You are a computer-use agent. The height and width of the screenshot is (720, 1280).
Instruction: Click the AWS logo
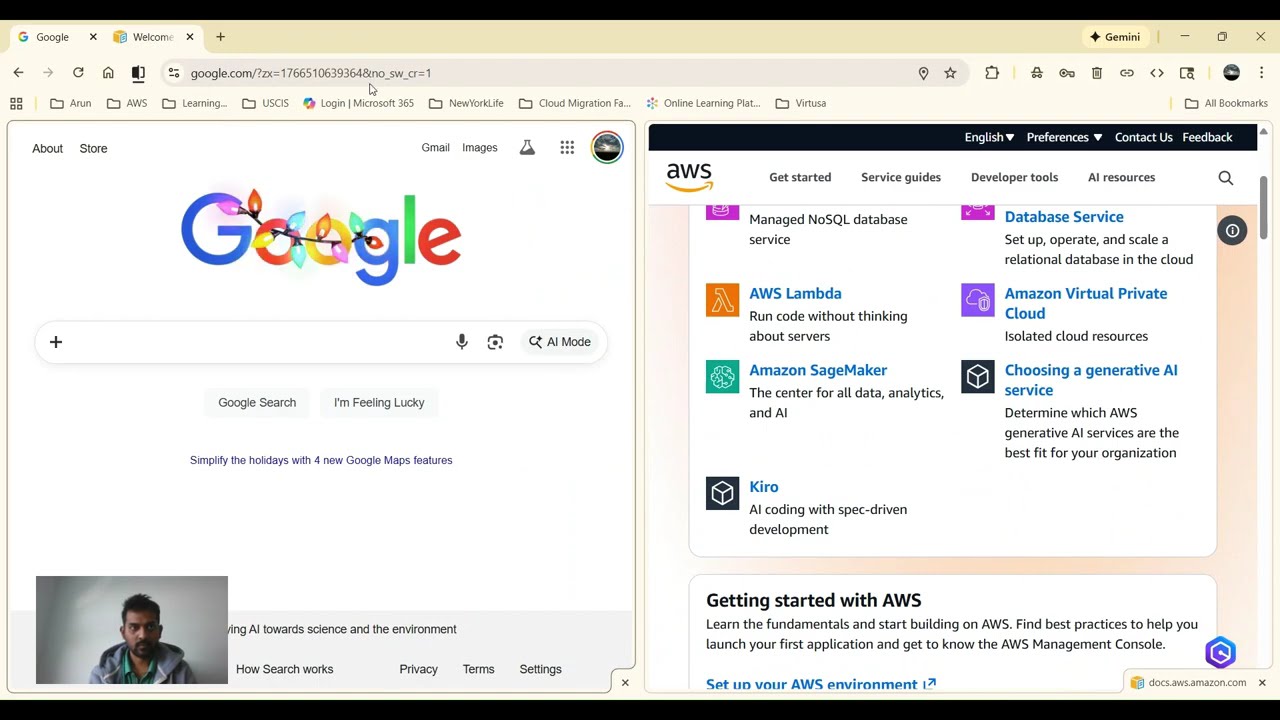click(x=690, y=177)
